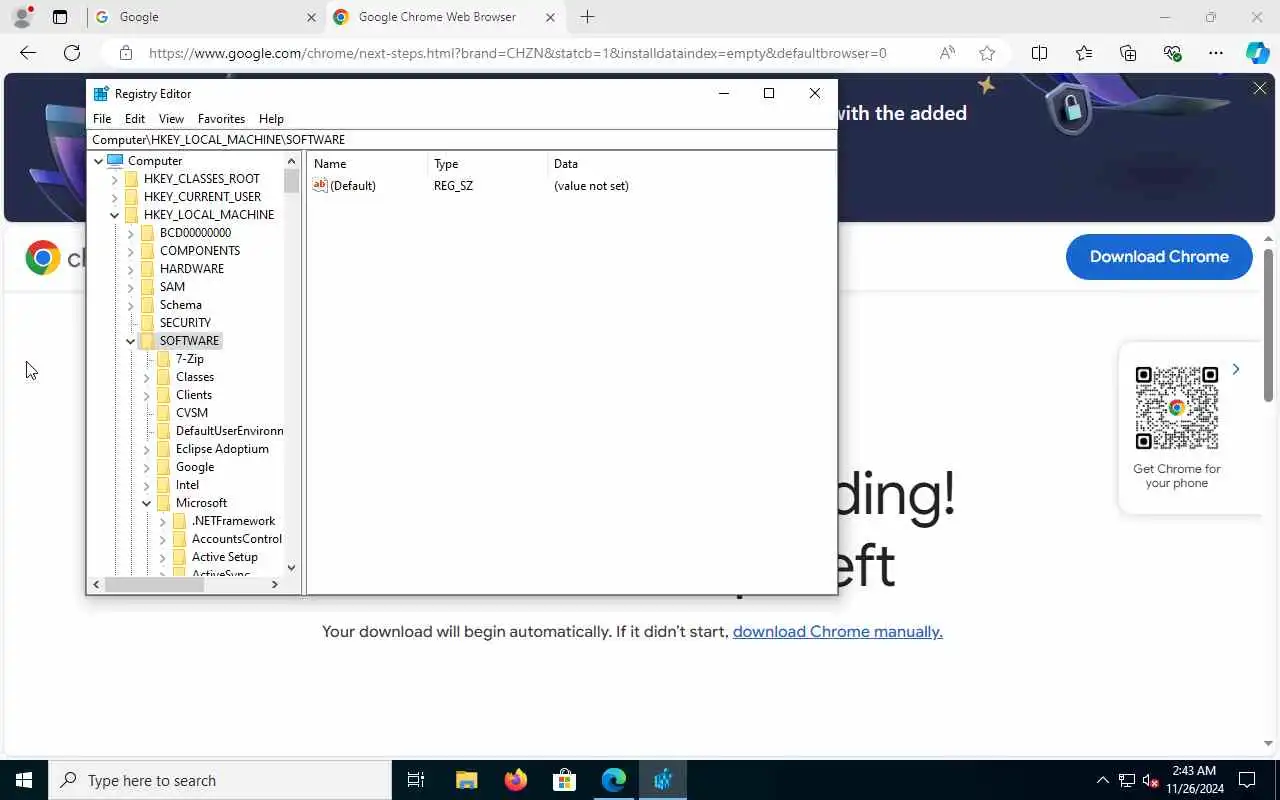This screenshot has width=1280, height=800.
Task: Switch to the Google browser tab
Action: pos(206,17)
